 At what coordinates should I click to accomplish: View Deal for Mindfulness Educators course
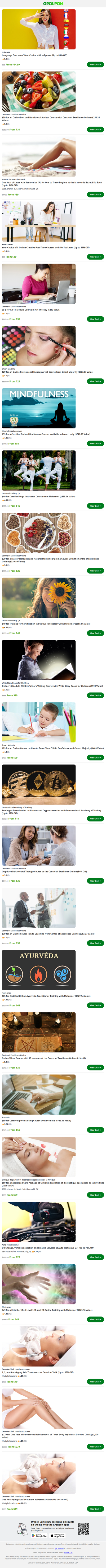pos(96,444)
